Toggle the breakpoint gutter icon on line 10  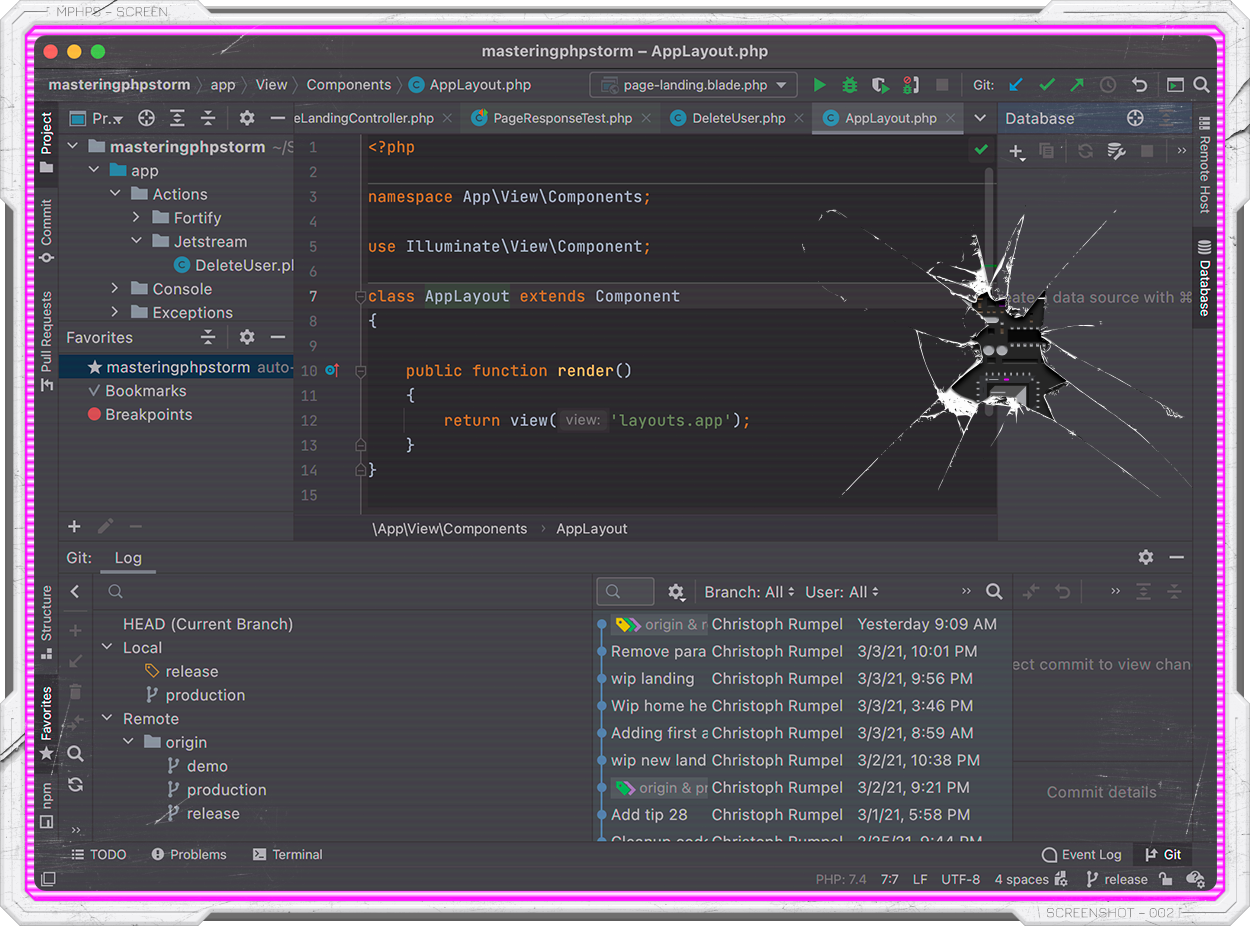[x=332, y=370]
